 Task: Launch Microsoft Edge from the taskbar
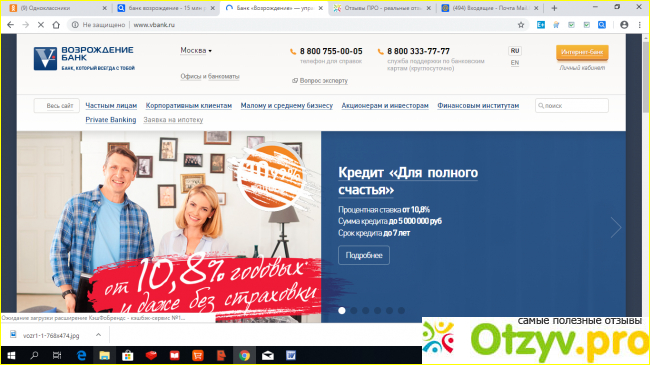[81, 355]
